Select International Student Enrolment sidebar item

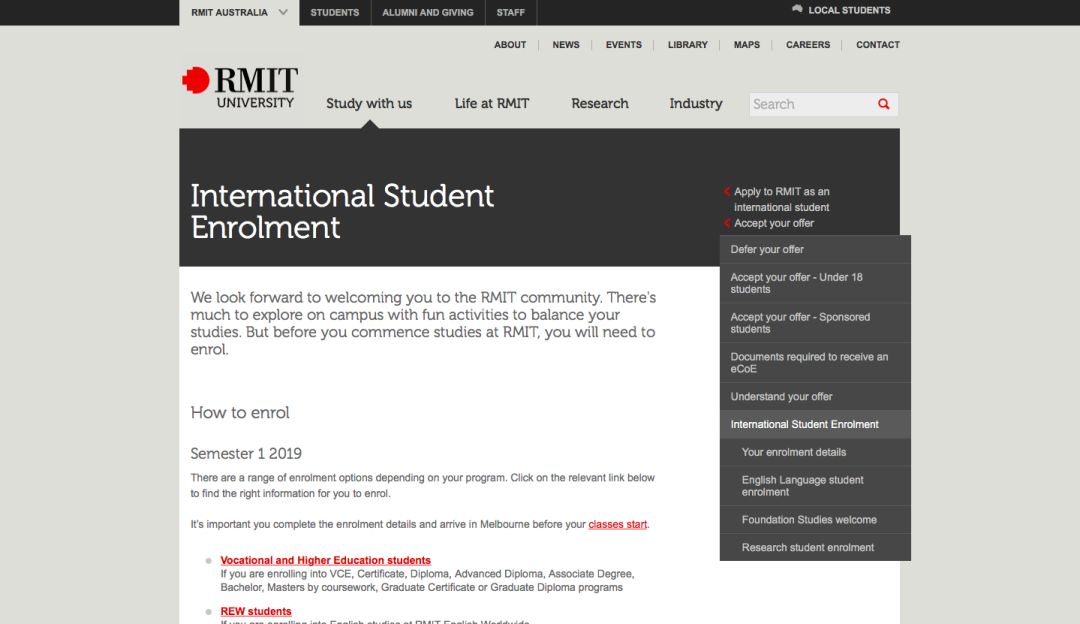(x=815, y=424)
